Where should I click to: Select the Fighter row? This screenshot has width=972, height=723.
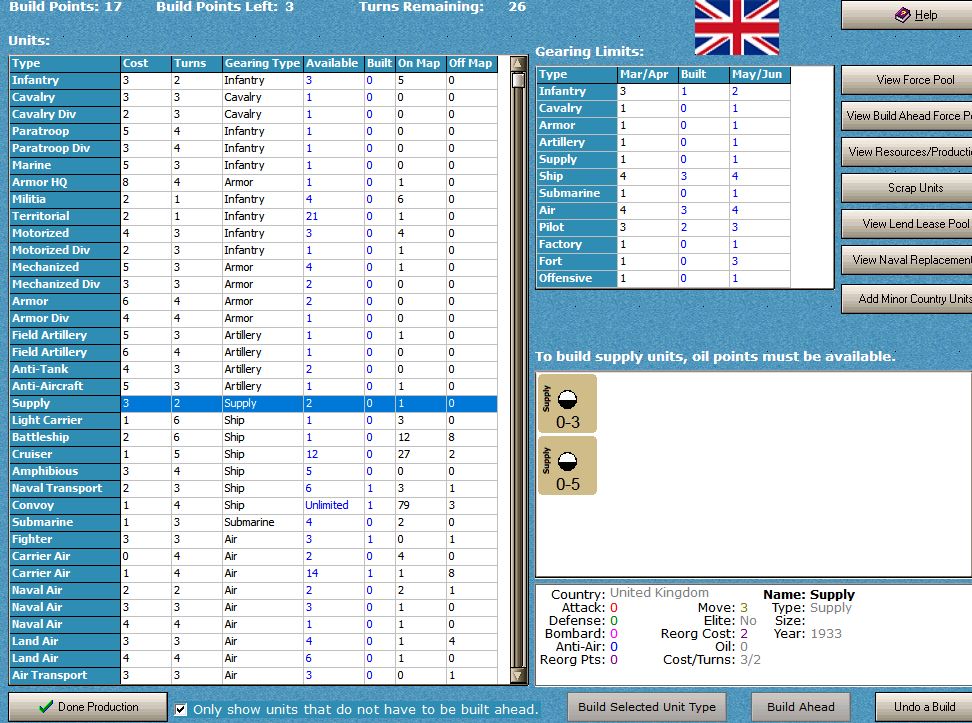click(x=253, y=539)
